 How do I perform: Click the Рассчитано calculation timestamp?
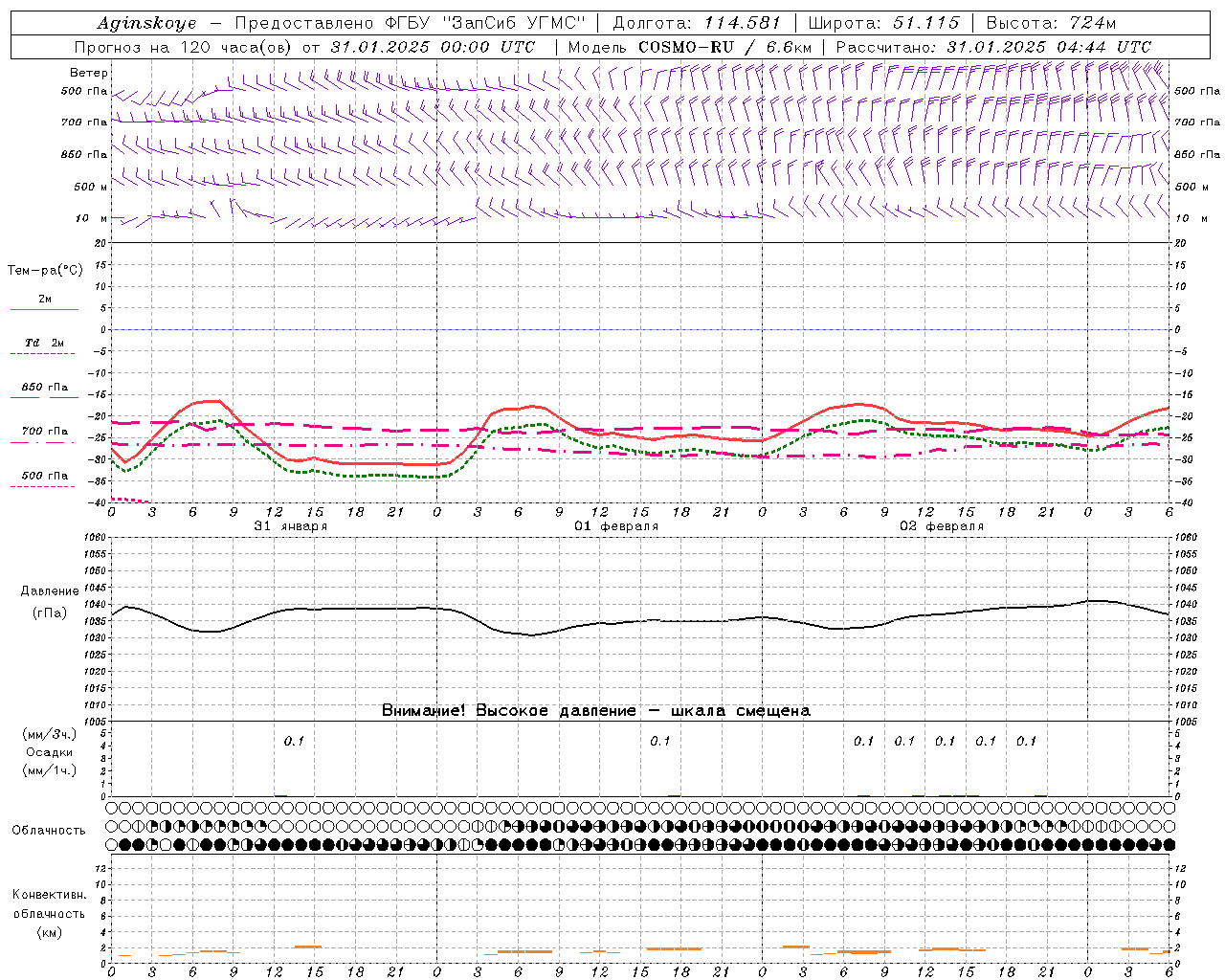993,47
